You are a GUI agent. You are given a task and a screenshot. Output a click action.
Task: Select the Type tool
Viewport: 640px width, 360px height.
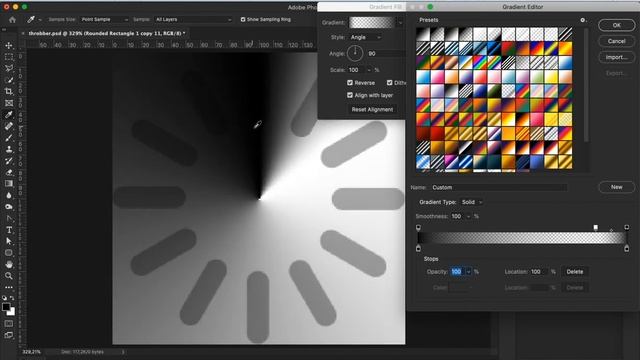click(x=9, y=230)
